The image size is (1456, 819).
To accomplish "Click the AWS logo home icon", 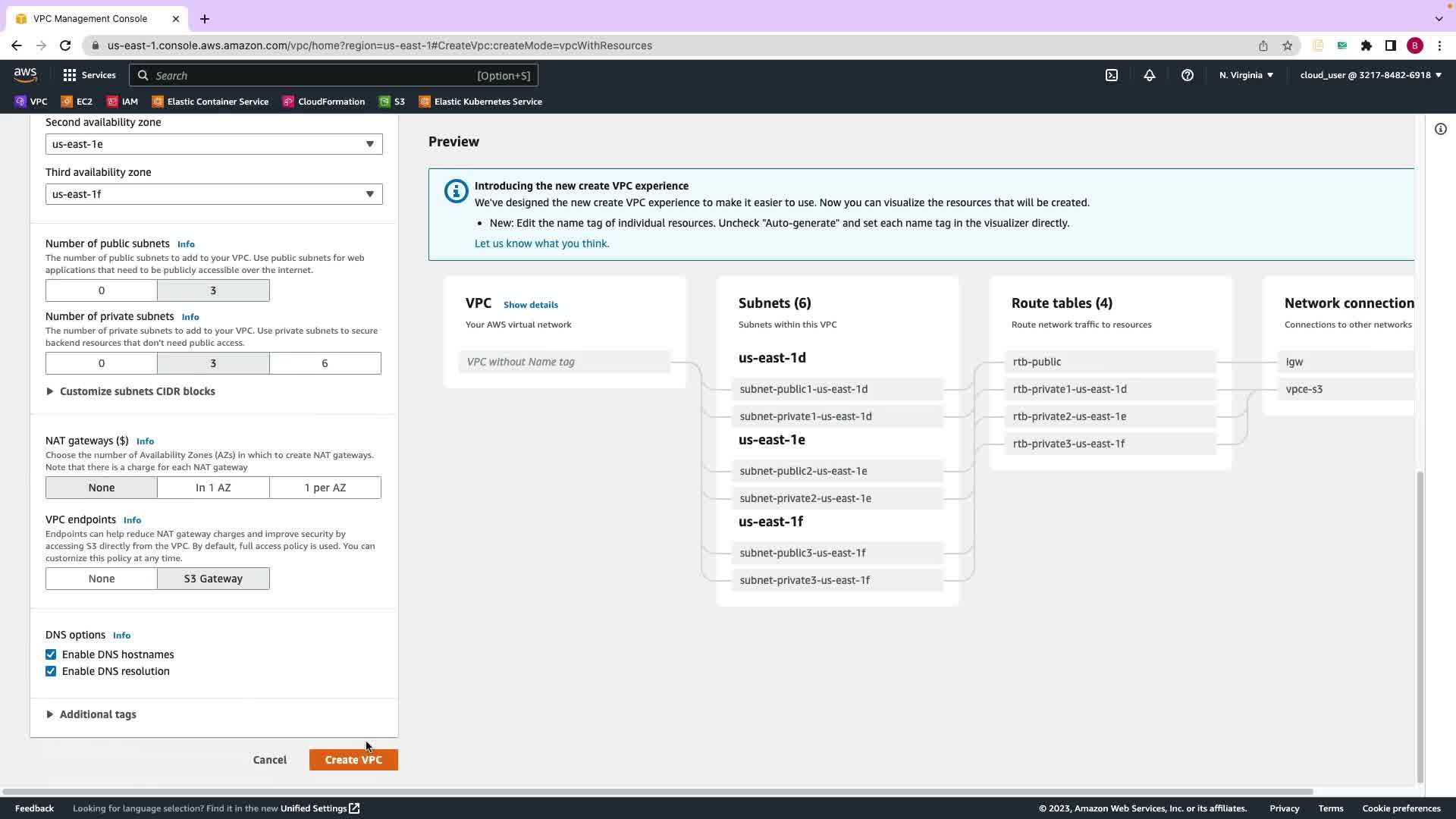I will (25, 75).
